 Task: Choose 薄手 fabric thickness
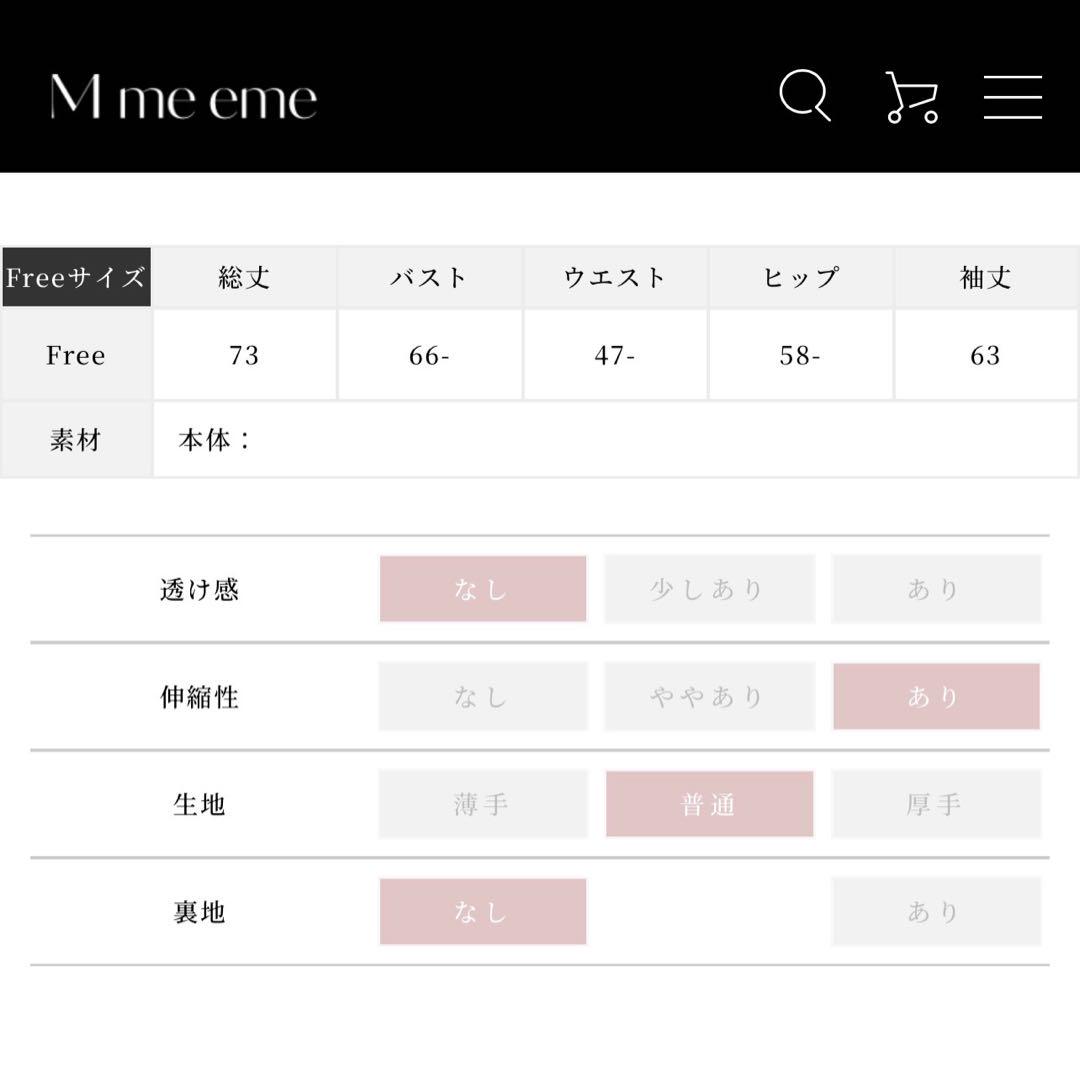pyautogui.click(x=483, y=804)
